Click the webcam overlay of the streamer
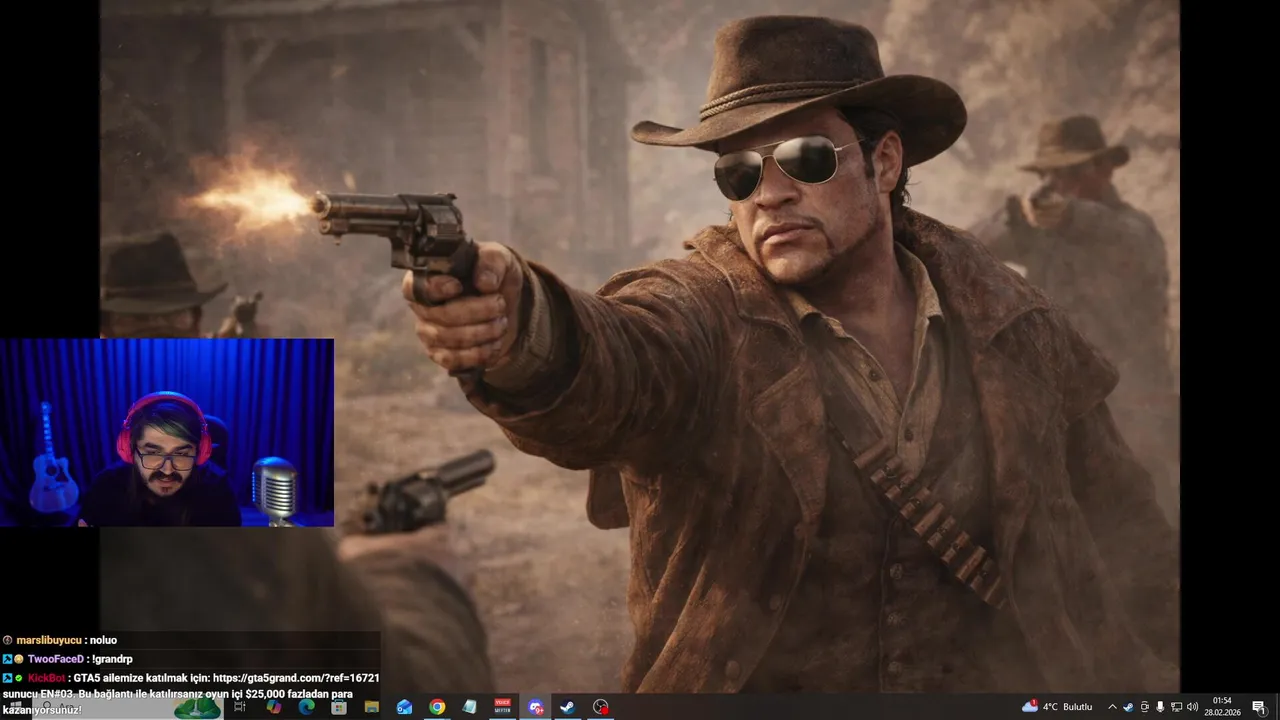Image resolution: width=1280 pixels, height=720 pixels. pos(167,432)
